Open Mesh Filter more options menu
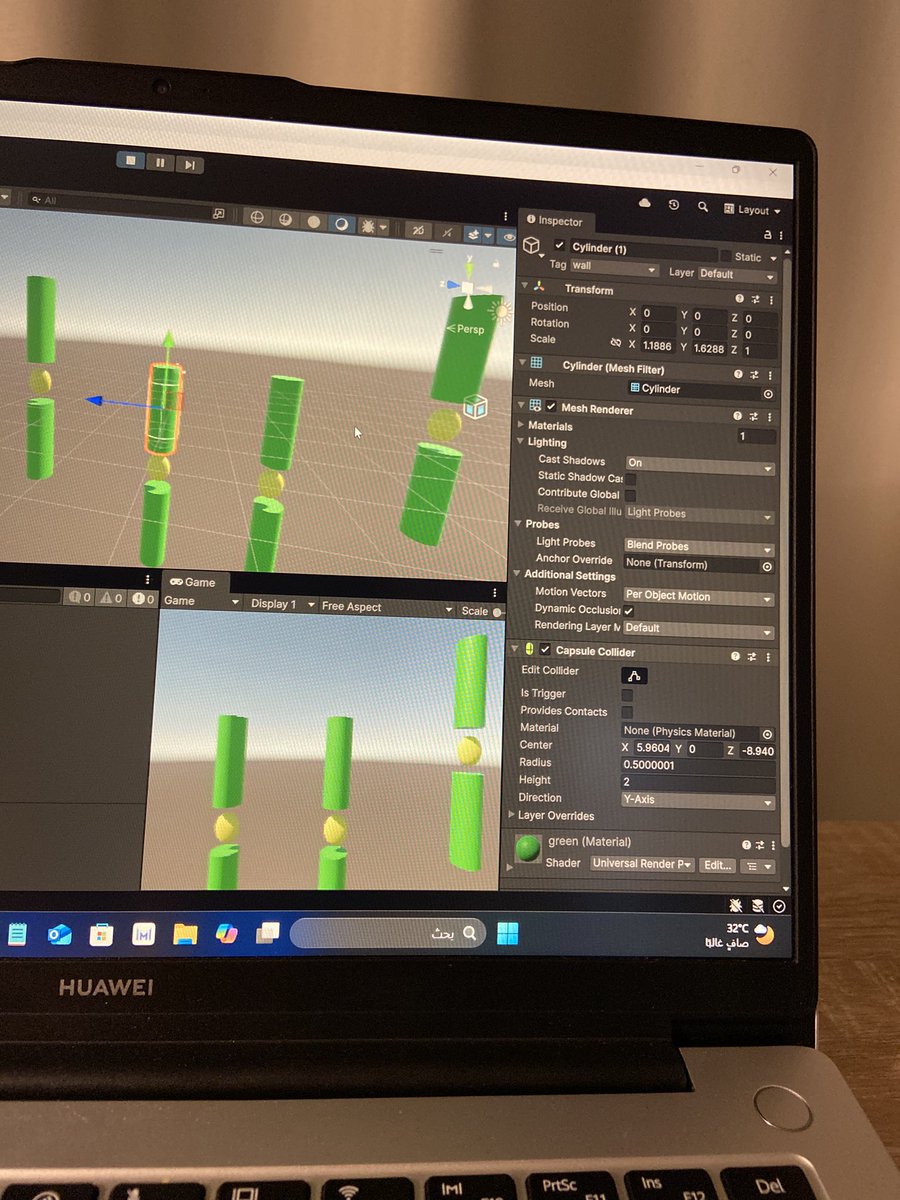This screenshot has height=1200, width=900. pos(771,376)
